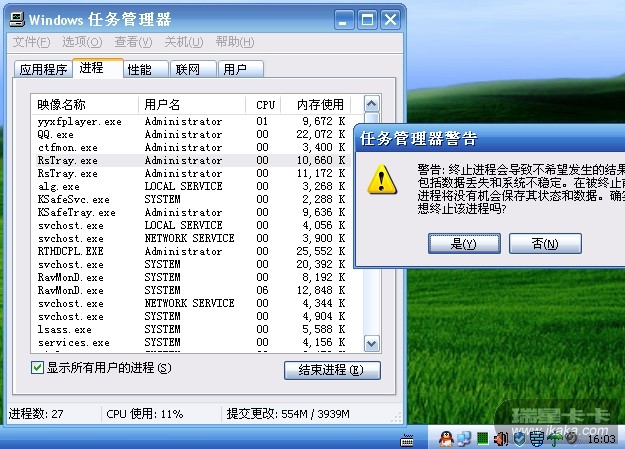
Task: Click the green CPU usage meter tray icon
Action: coord(482,439)
